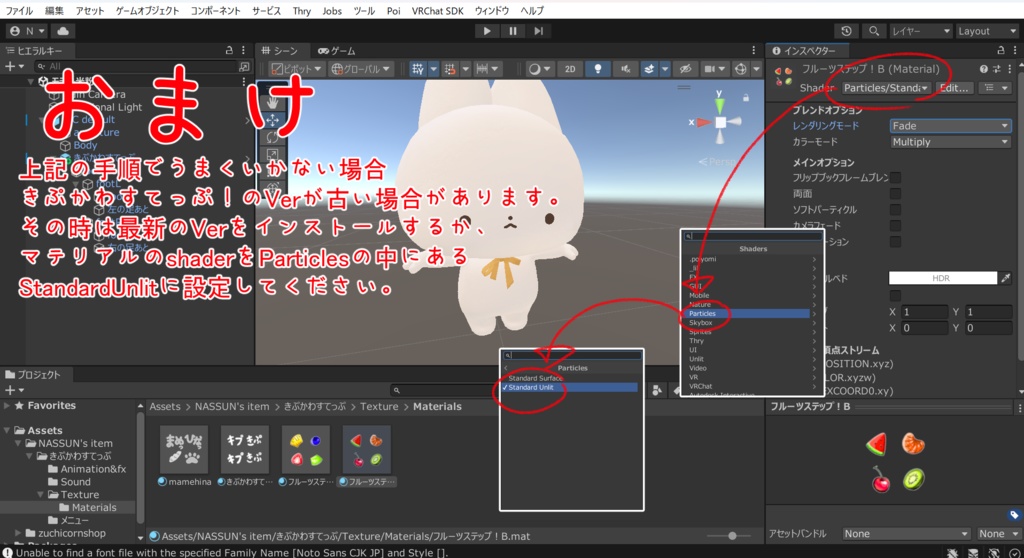Open the Hierarchy panel three-dot menu
Viewport: 1024px width, 558px height.
point(244,50)
